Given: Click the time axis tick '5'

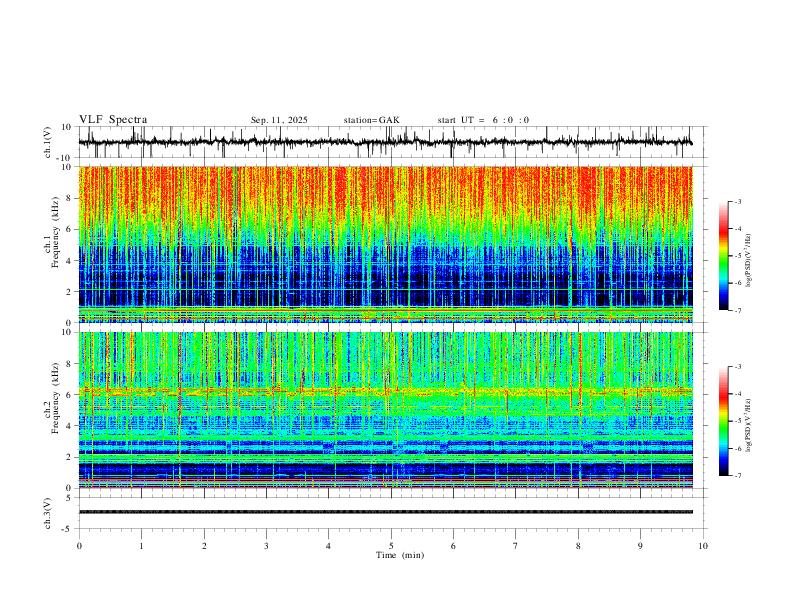Looking at the screenshot, I should pyautogui.click(x=391, y=546).
